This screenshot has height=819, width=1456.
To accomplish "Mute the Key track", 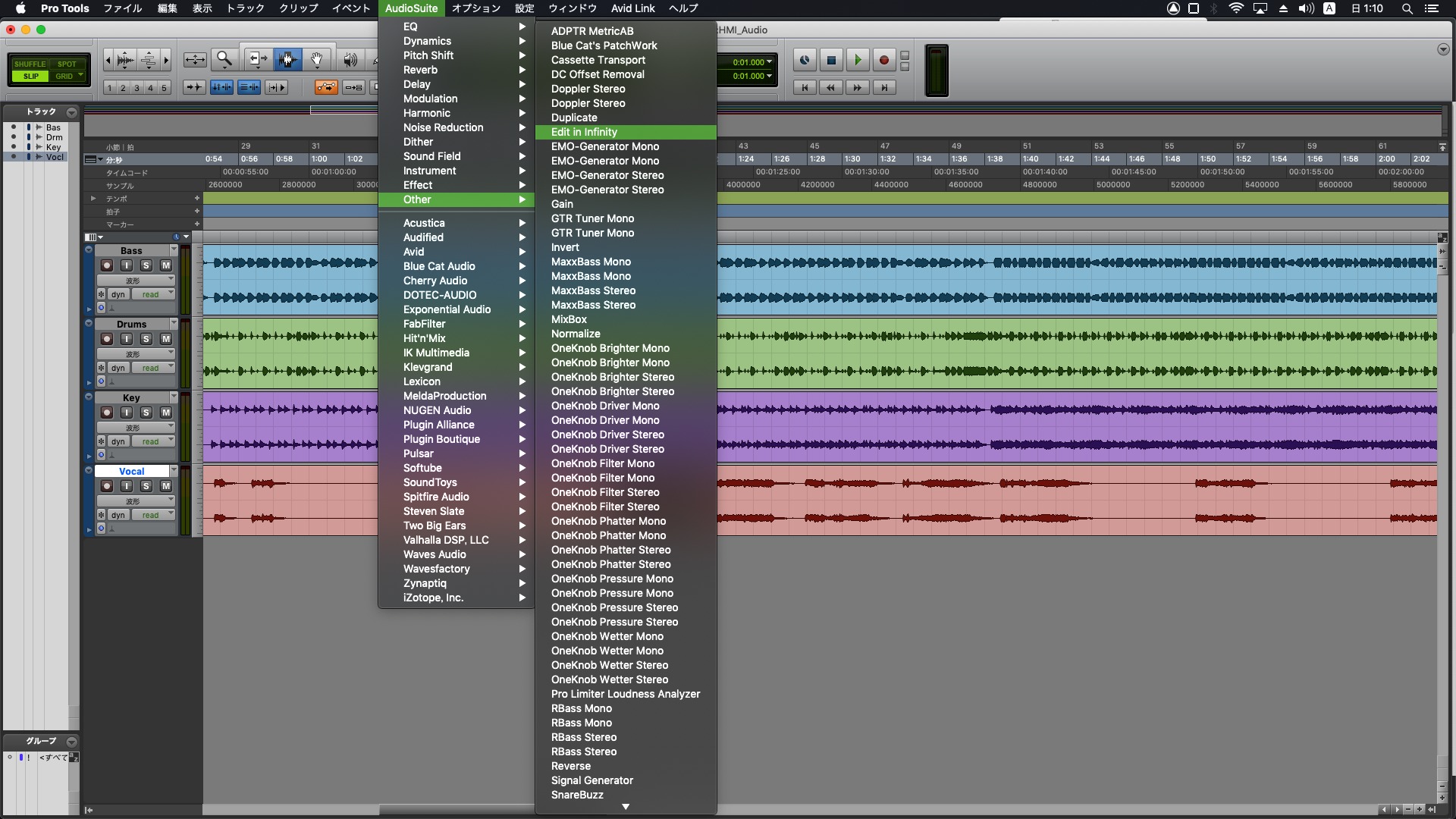I will pyautogui.click(x=166, y=413).
